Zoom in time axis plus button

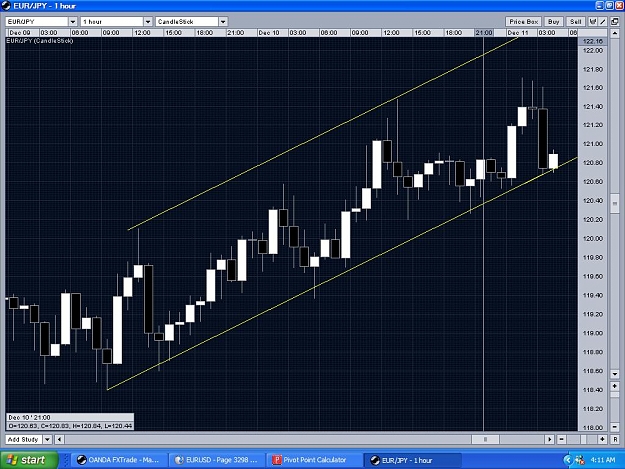point(602,440)
